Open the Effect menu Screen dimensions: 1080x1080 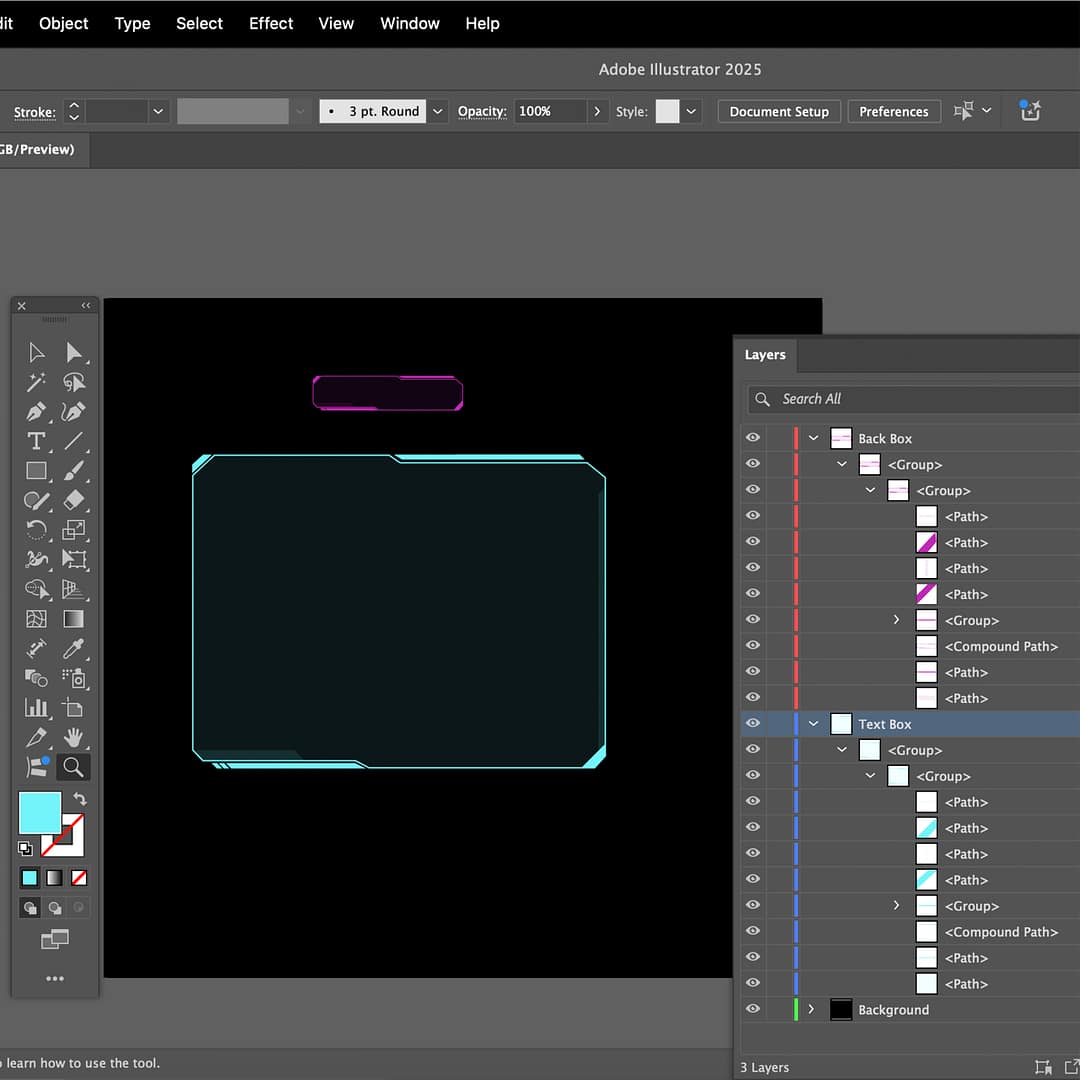271,23
